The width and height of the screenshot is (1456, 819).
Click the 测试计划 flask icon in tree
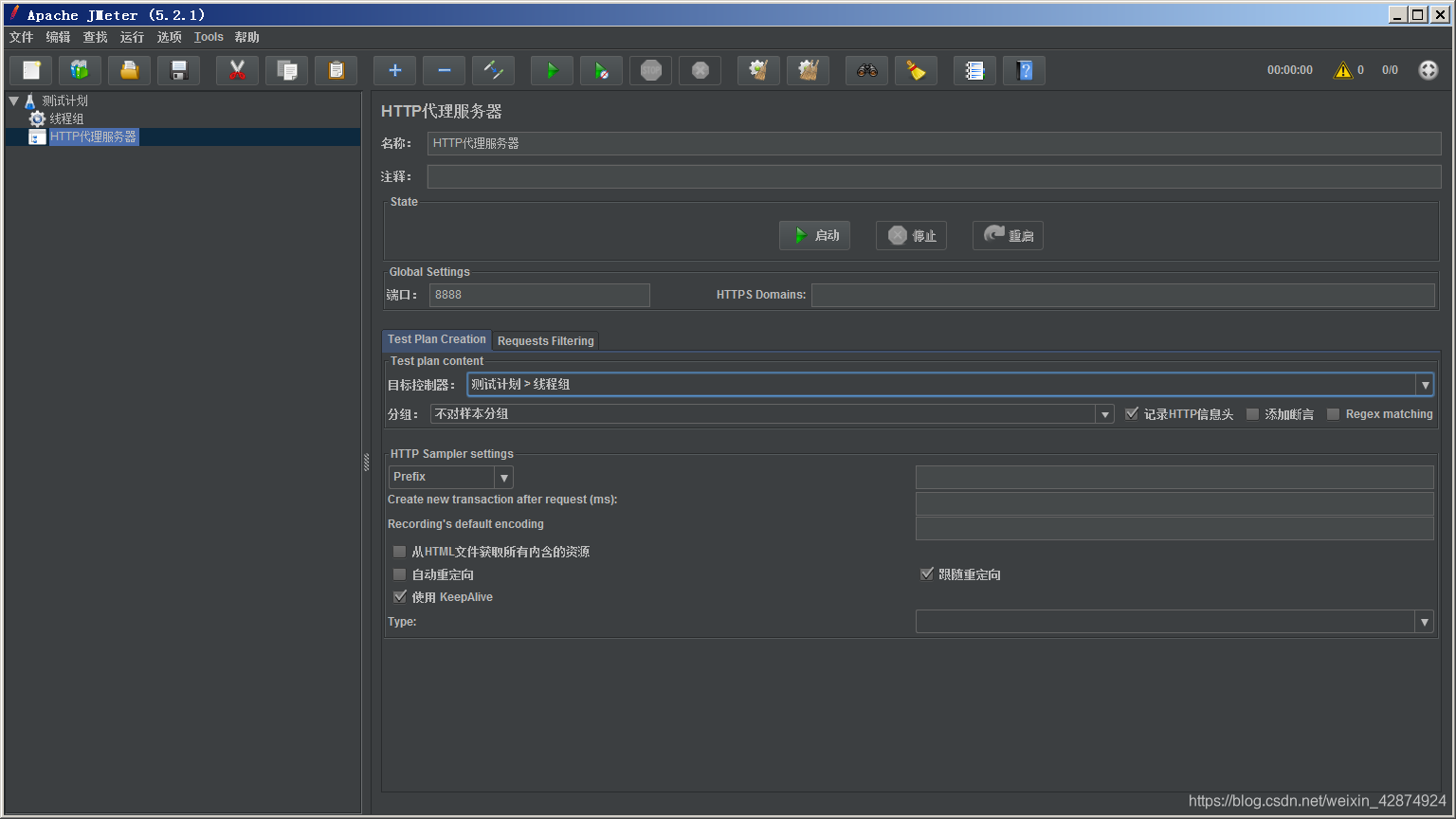point(29,100)
